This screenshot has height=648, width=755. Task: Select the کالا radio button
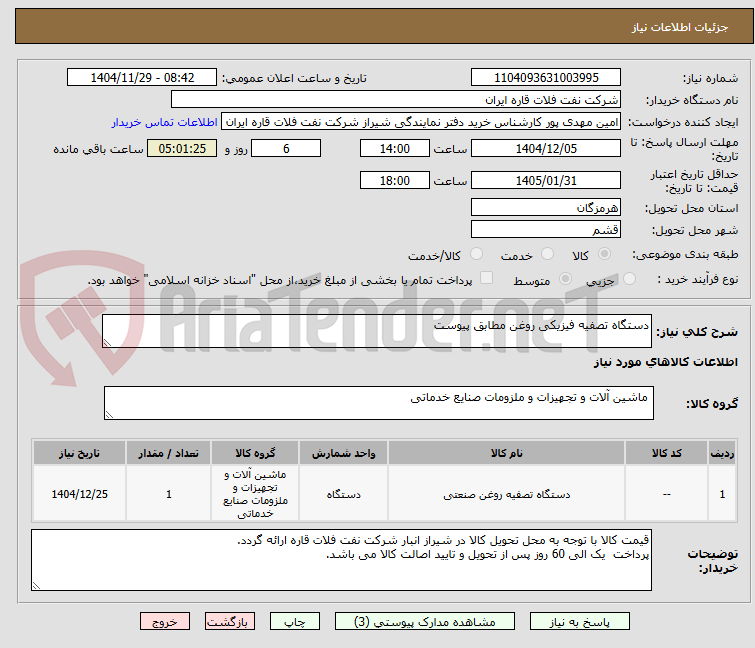pyautogui.click(x=604, y=253)
